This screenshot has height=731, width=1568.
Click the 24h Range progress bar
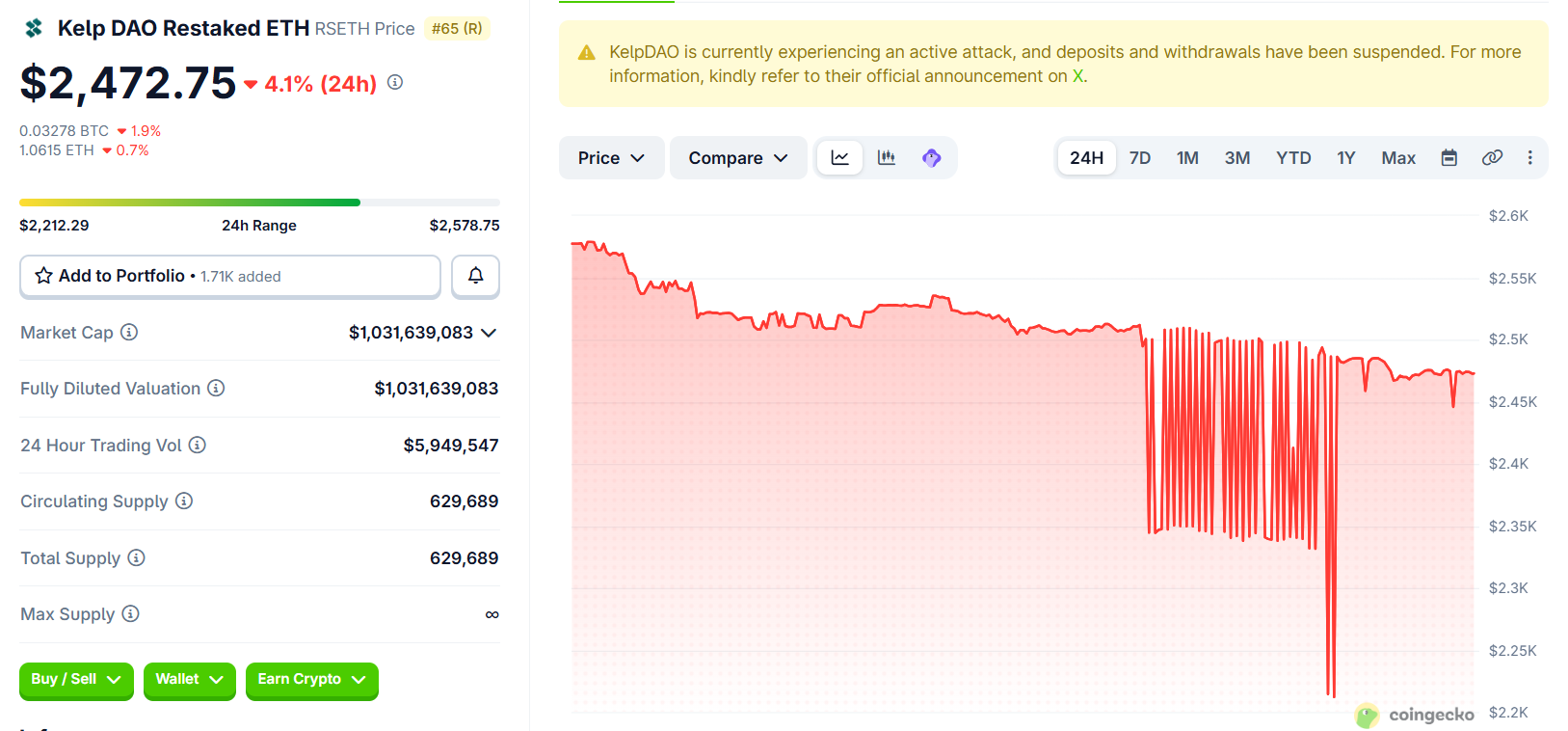[259, 203]
